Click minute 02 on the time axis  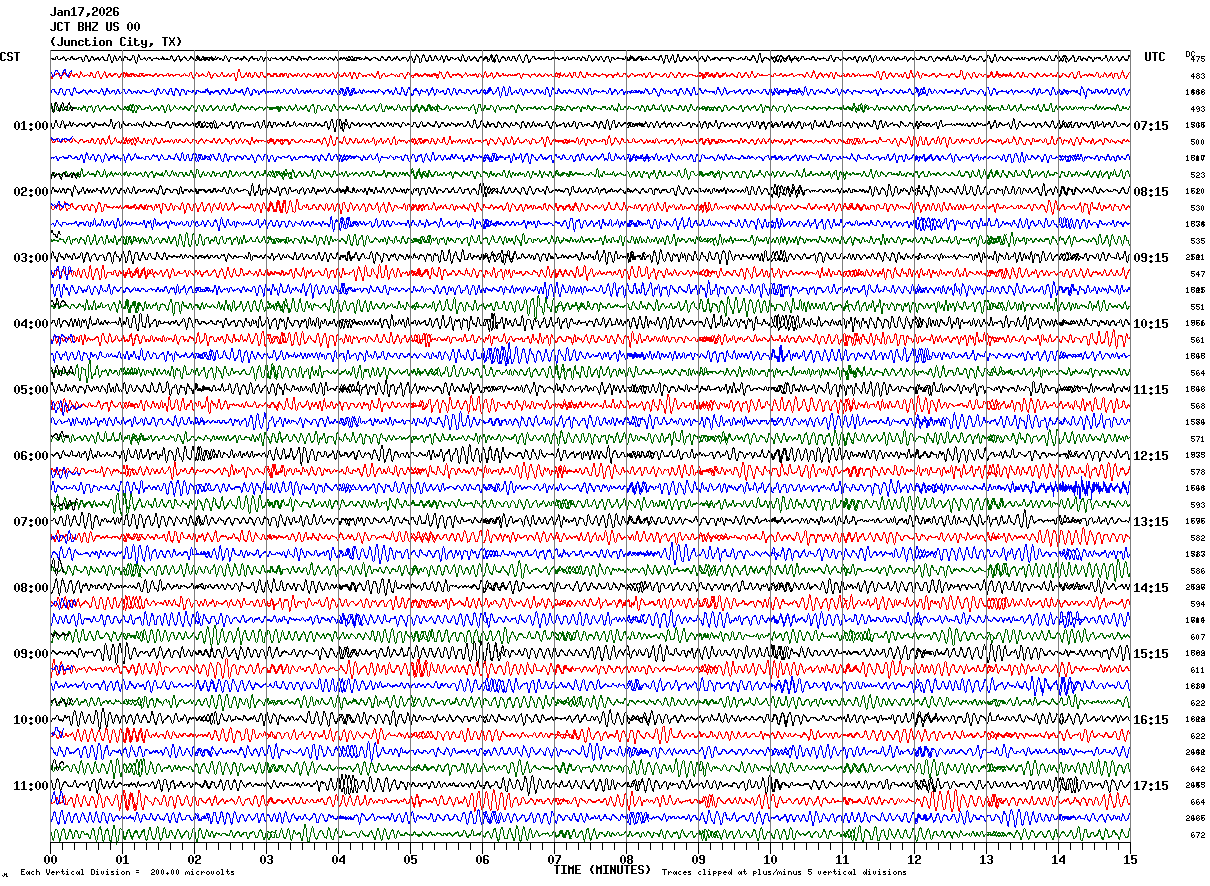[x=194, y=859]
